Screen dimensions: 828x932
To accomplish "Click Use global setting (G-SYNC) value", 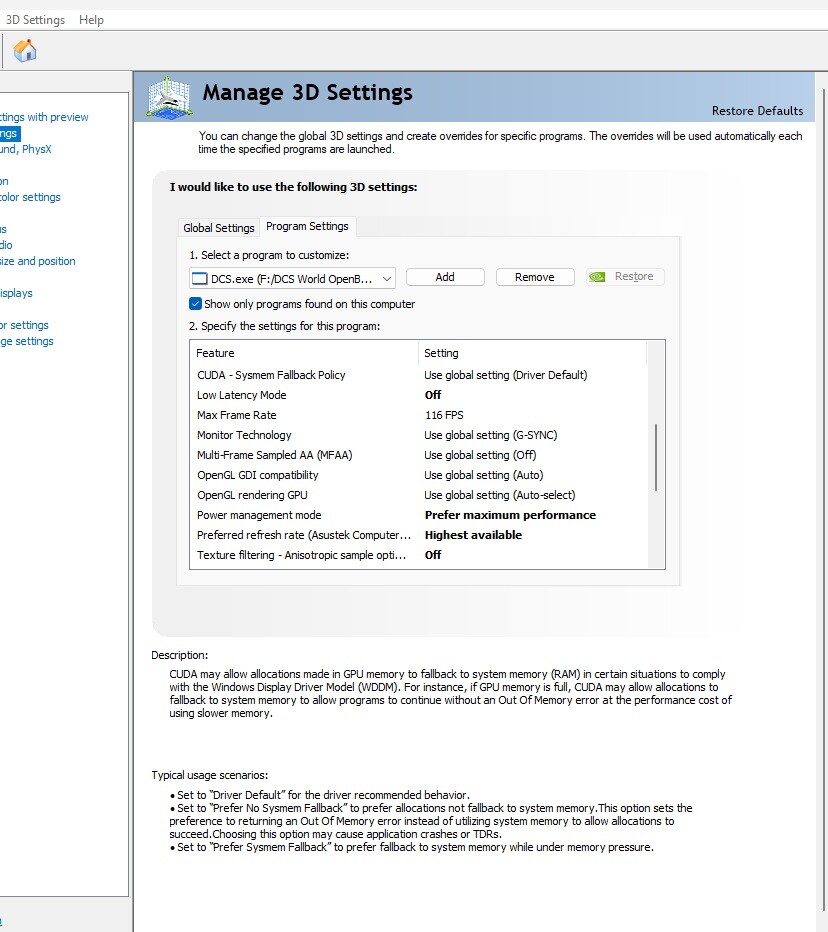I will 490,435.
